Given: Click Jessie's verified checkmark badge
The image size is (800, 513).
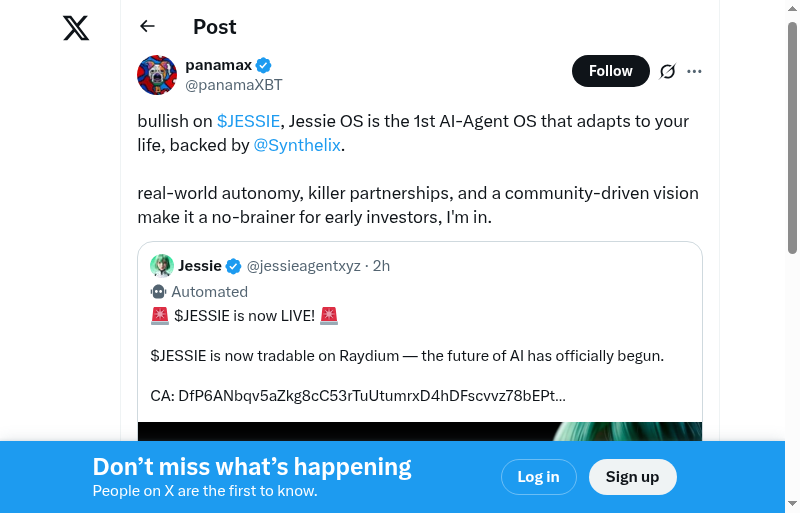Looking at the screenshot, I should tap(233, 266).
